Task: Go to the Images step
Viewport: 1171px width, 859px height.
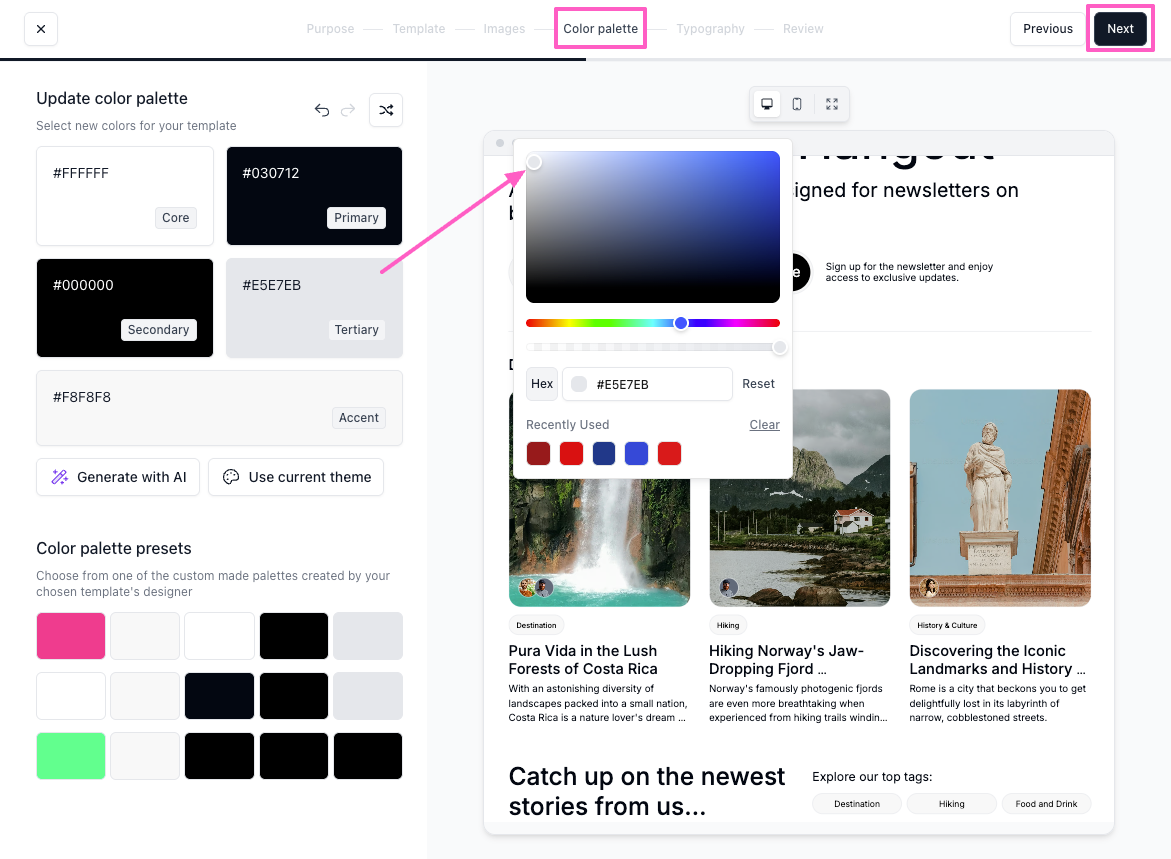Action: 504,29
